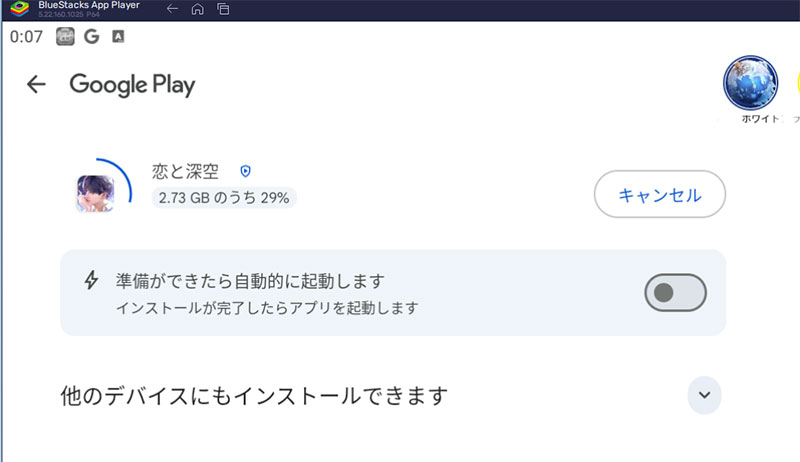This screenshot has height=462, width=800.
Task: Cancel the download with キャンセル button
Action: coord(659,195)
